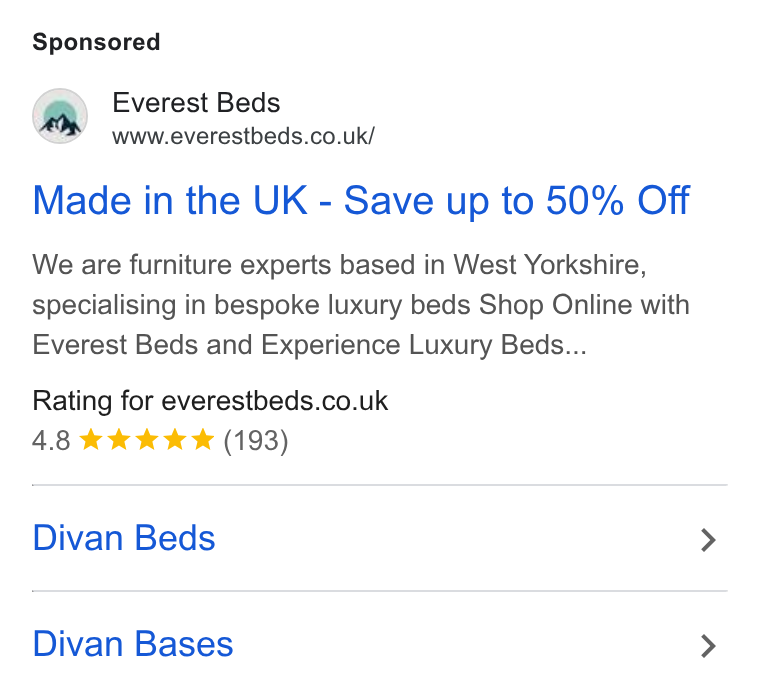The width and height of the screenshot is (760, 696).
Task: Click the fourth gold rating star
Action: (175, 440)
